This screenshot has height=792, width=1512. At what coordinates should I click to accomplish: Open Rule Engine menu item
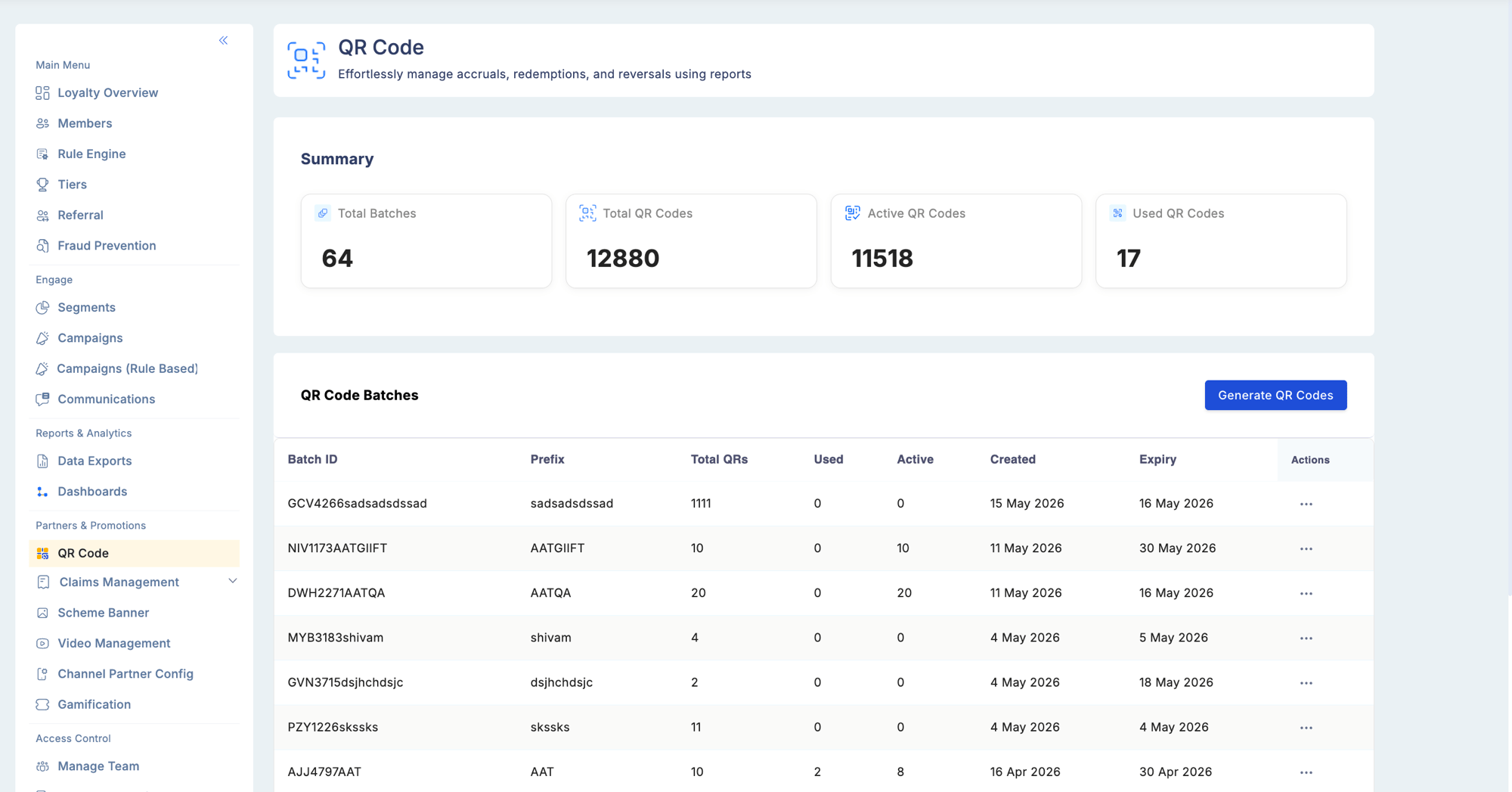point(91,154)
